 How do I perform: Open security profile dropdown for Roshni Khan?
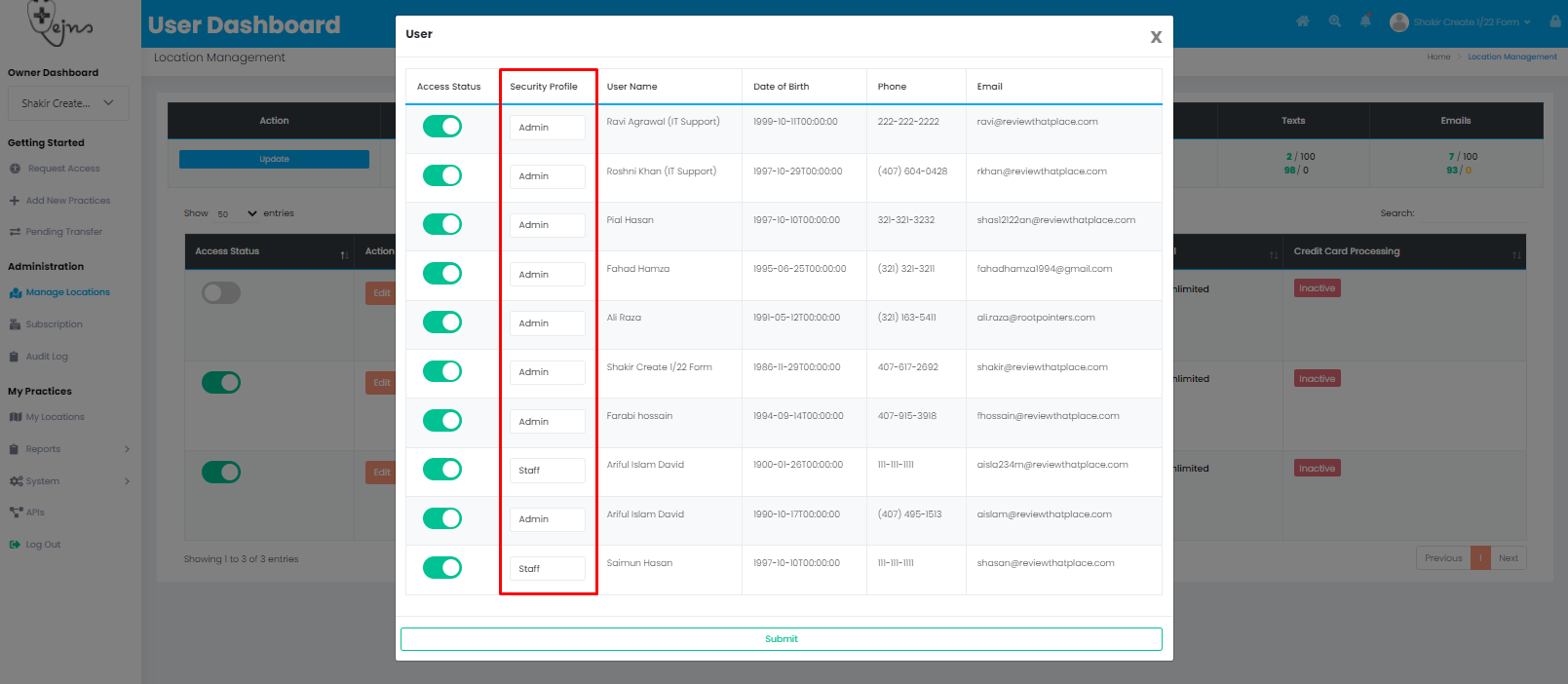pos(547,176)
